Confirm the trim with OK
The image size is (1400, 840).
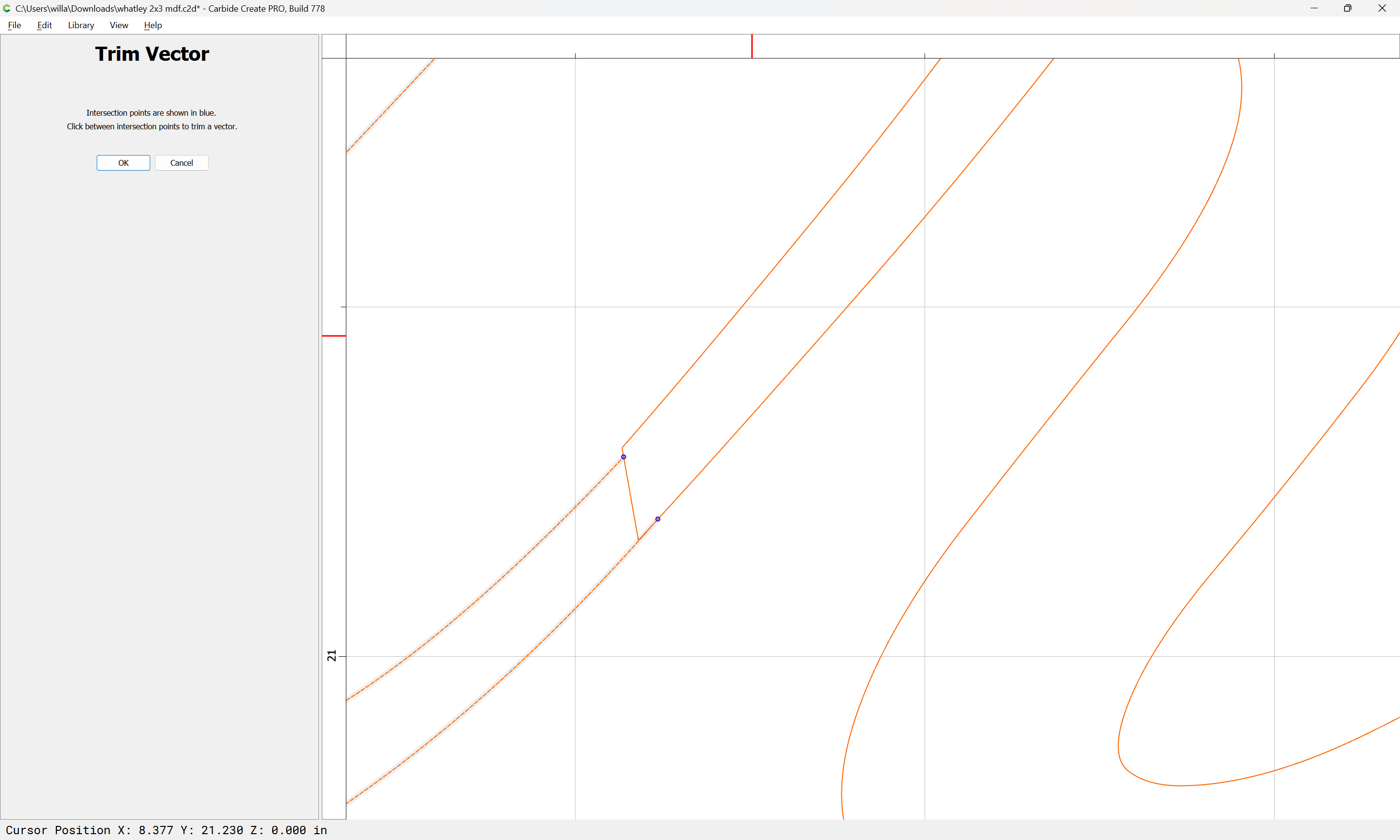point(123,163)
